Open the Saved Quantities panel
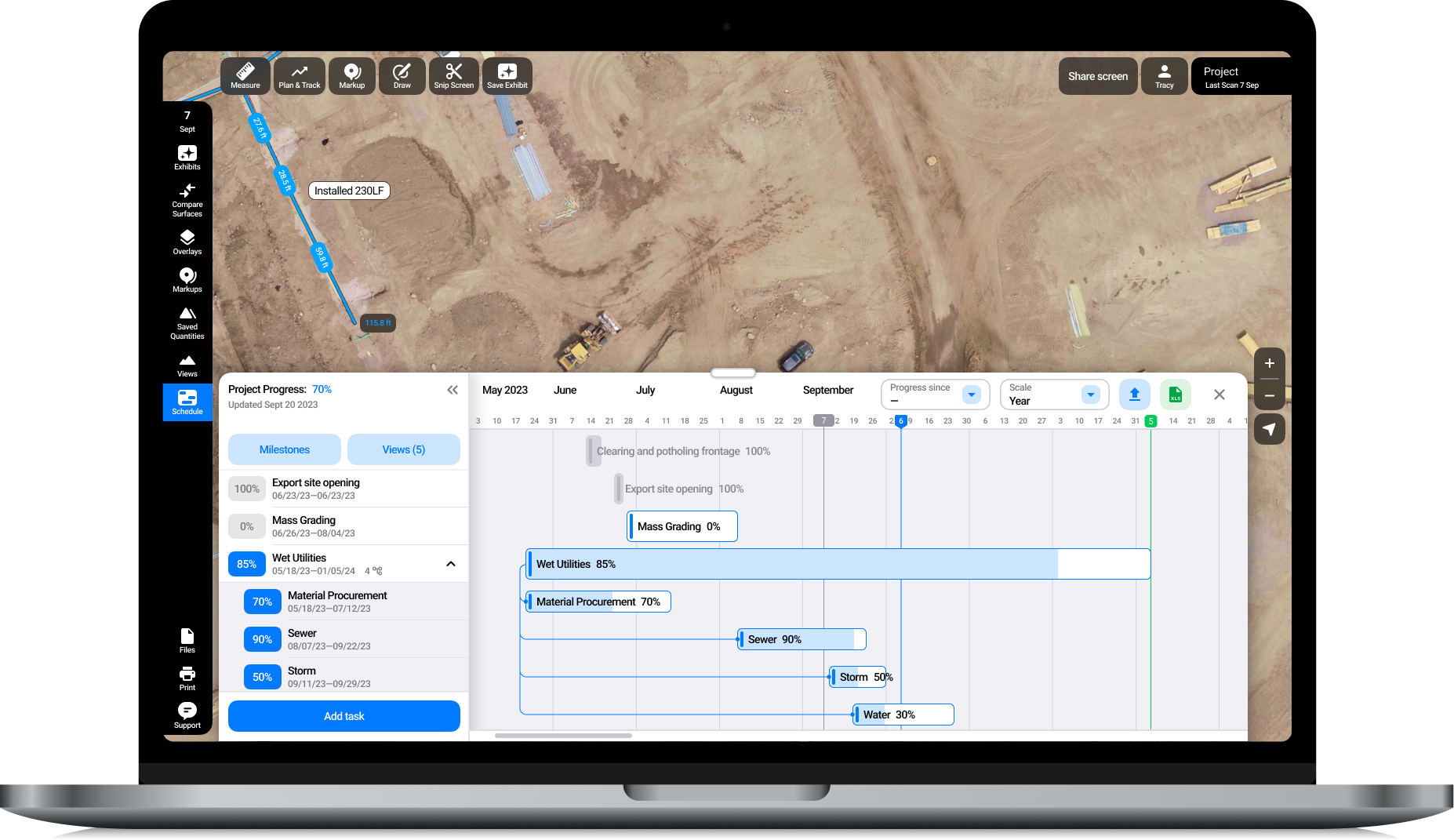The width and height of the screenshot is (1454, 840). pos(187,322)
